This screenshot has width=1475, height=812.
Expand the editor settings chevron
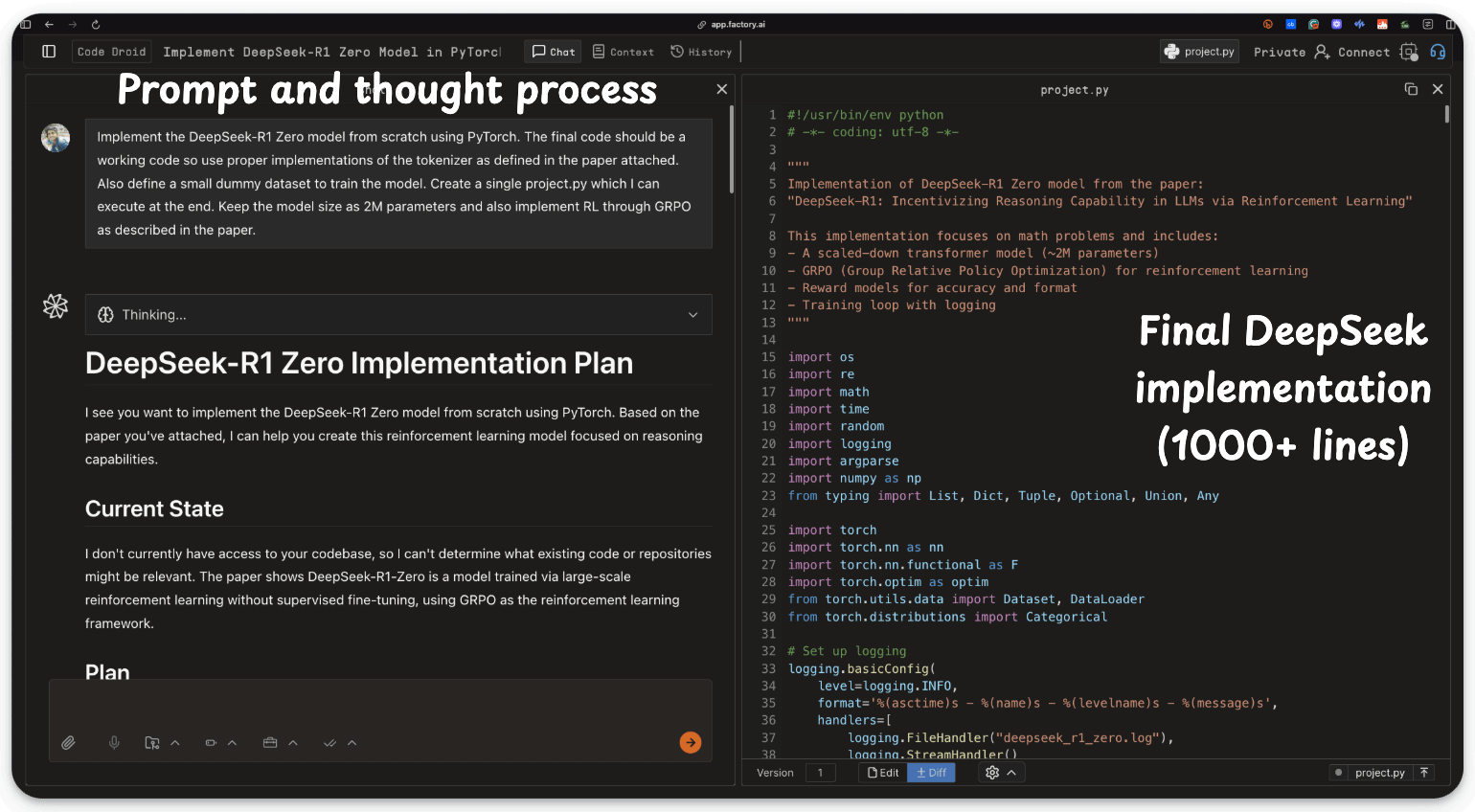tap(1011, 773)
